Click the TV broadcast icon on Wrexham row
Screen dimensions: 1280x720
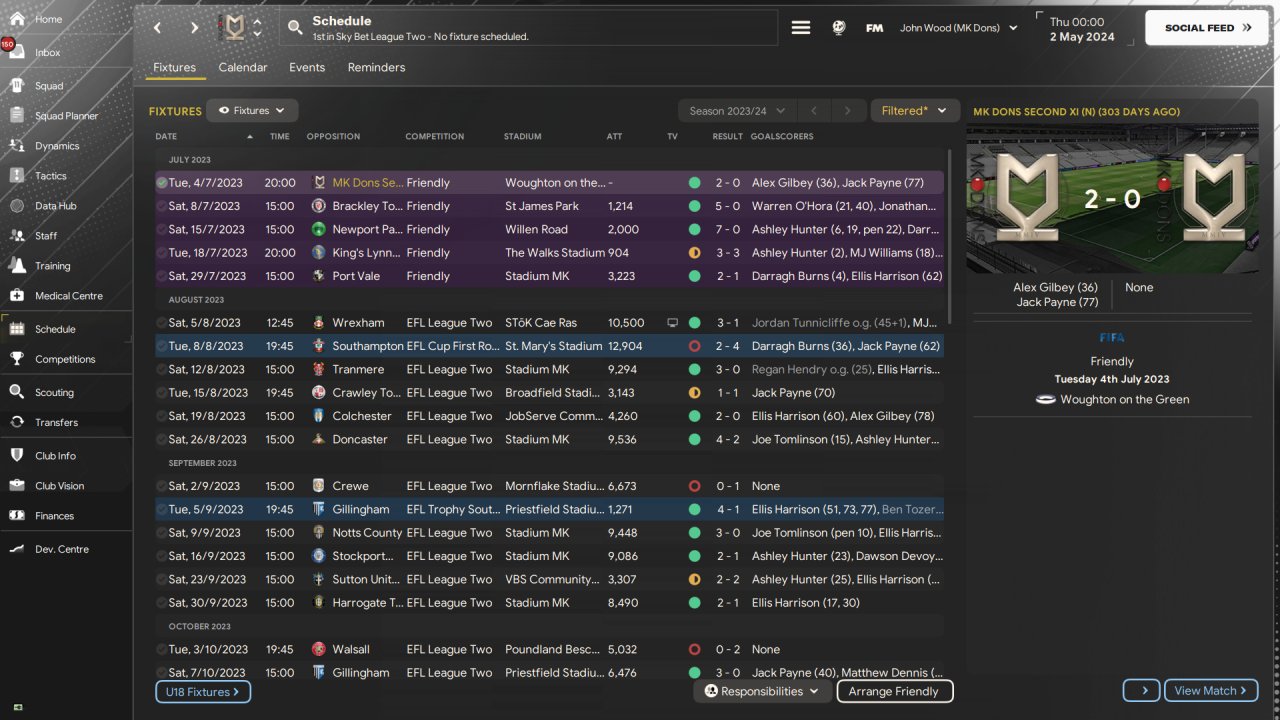point(672,323)
